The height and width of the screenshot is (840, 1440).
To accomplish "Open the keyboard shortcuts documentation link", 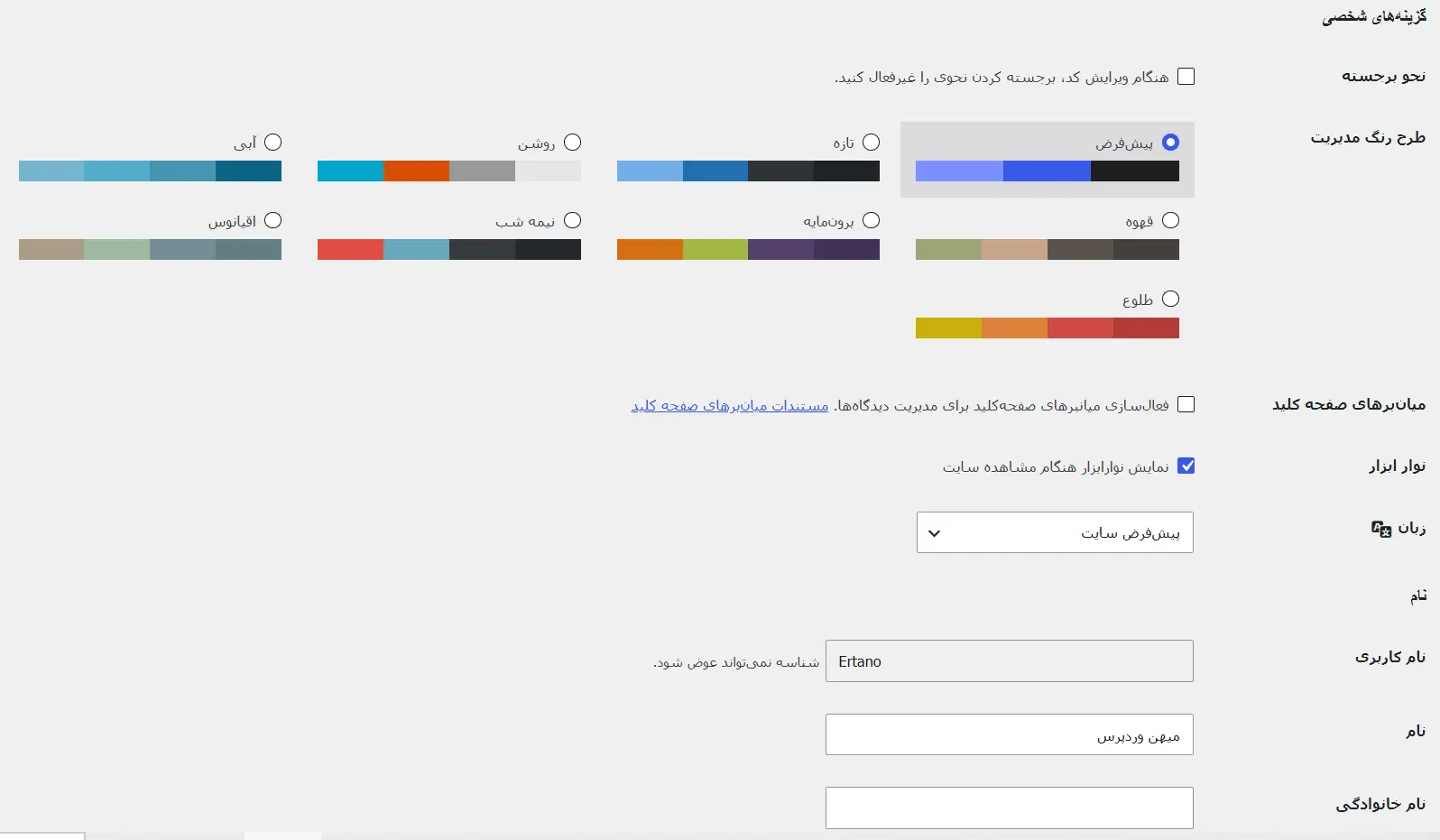I will [730, 406].
